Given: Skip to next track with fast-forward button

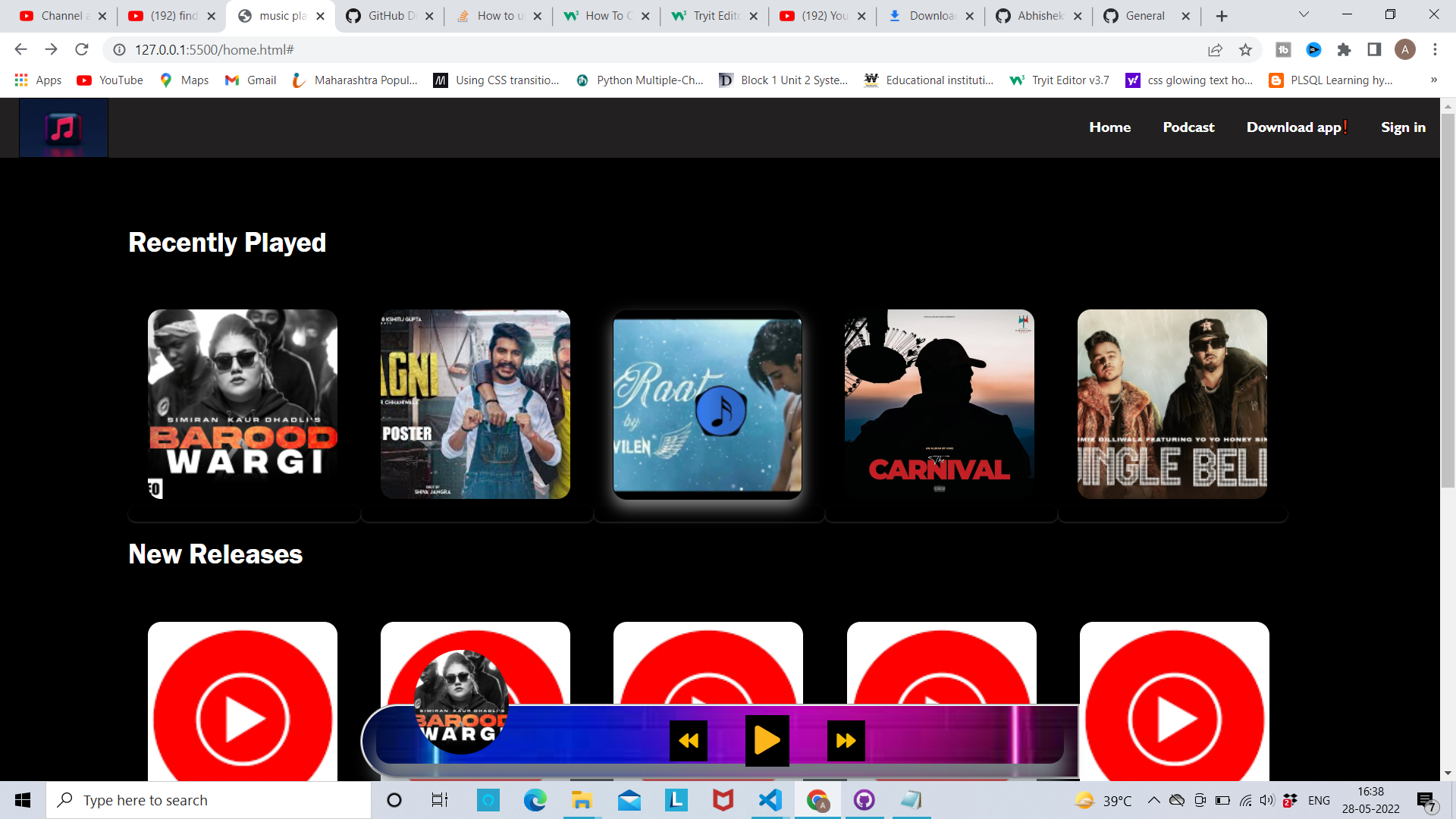Looking at the screenshot, I should click(846, 741).
